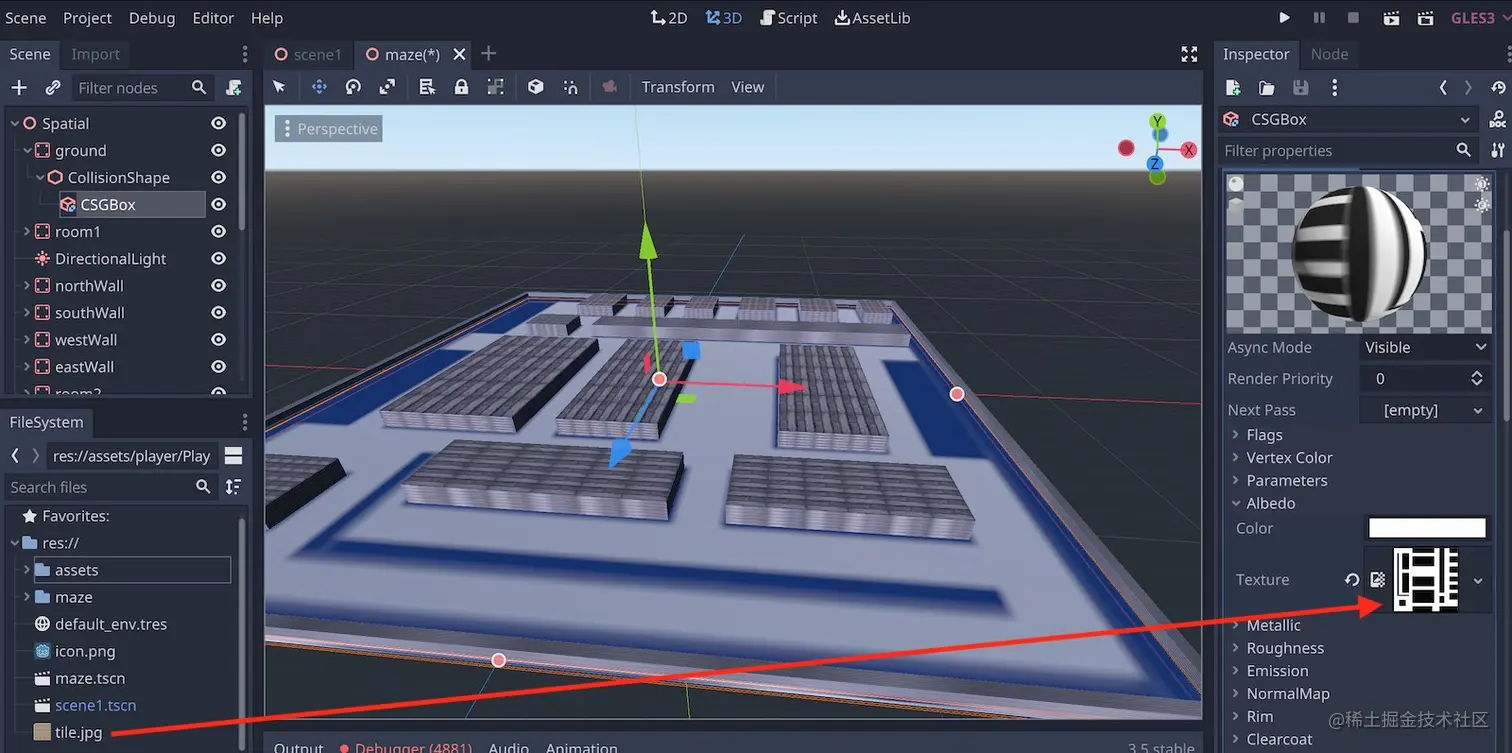Switch to the Script workspace
Image resolution: width=1512 pixels, height=753 pixels.
point(788,18)
